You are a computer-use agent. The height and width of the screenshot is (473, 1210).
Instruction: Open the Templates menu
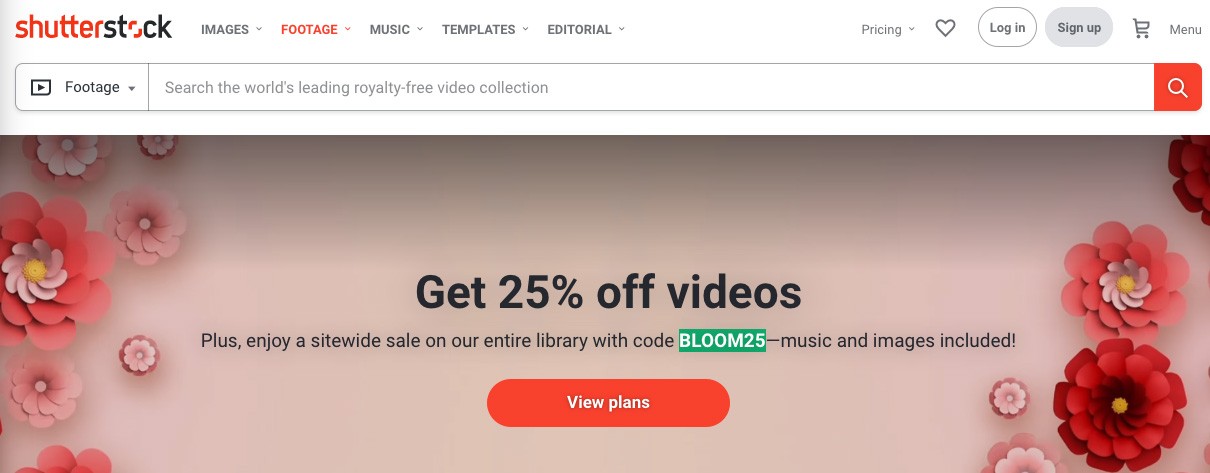(x=485, y=29)
